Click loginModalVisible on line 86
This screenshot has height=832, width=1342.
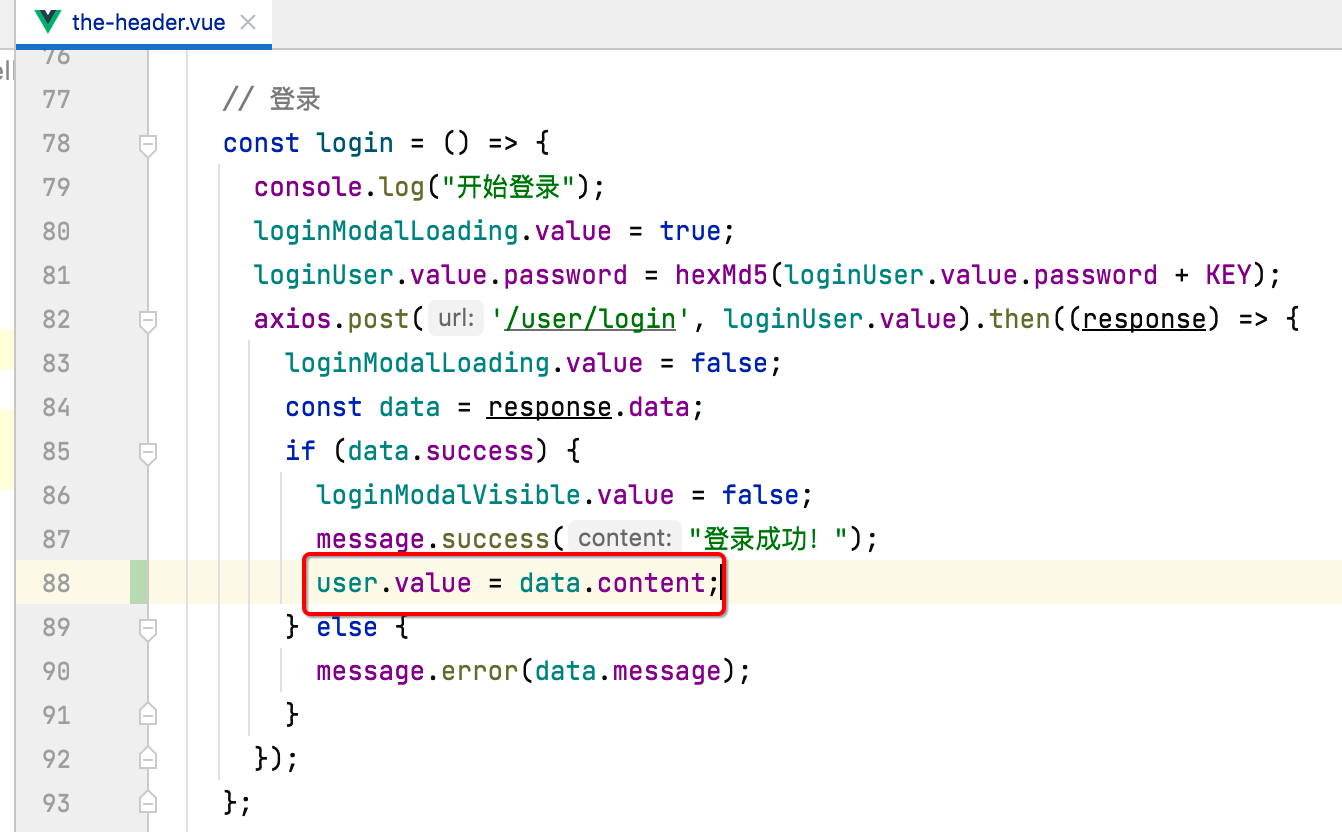448,495
